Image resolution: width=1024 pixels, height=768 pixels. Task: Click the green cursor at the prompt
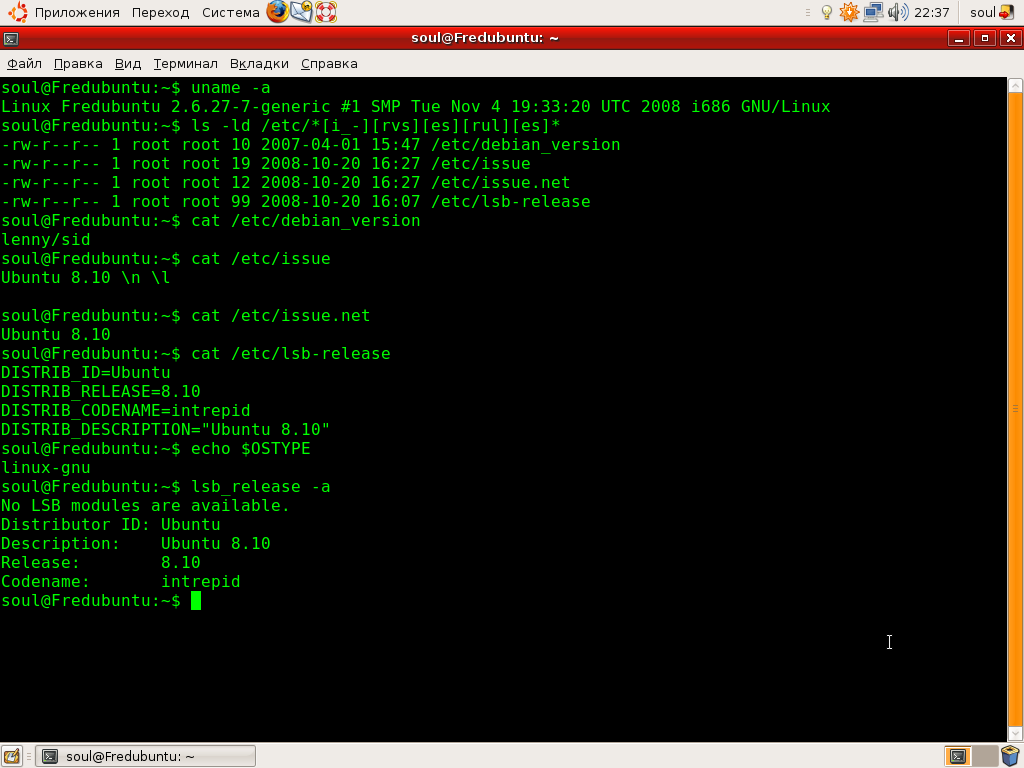pyautogui.click(x=196, y=601)
